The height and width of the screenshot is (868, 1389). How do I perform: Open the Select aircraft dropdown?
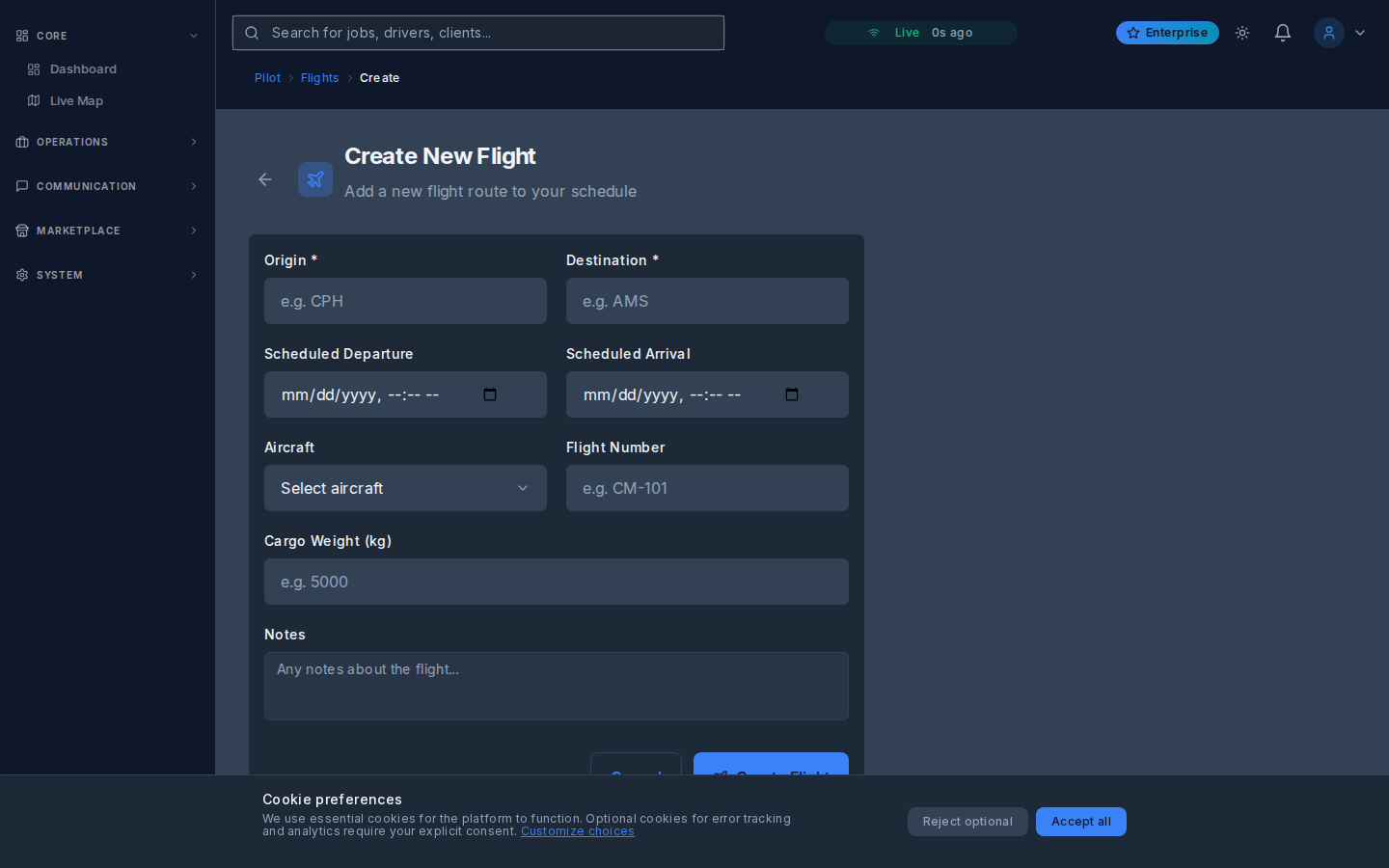tap(405, 488)
